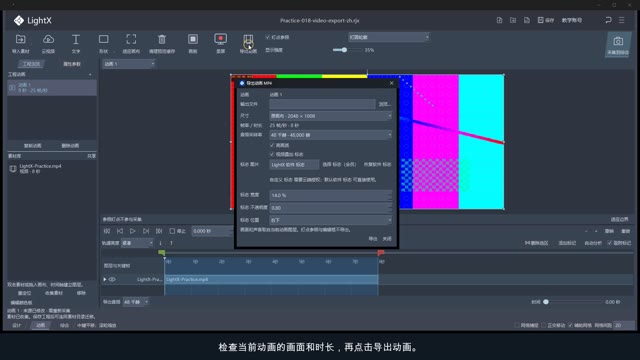Open the logo position dropdown in export dialog
The height and width of the screenshot is (360, 640).
331,220
